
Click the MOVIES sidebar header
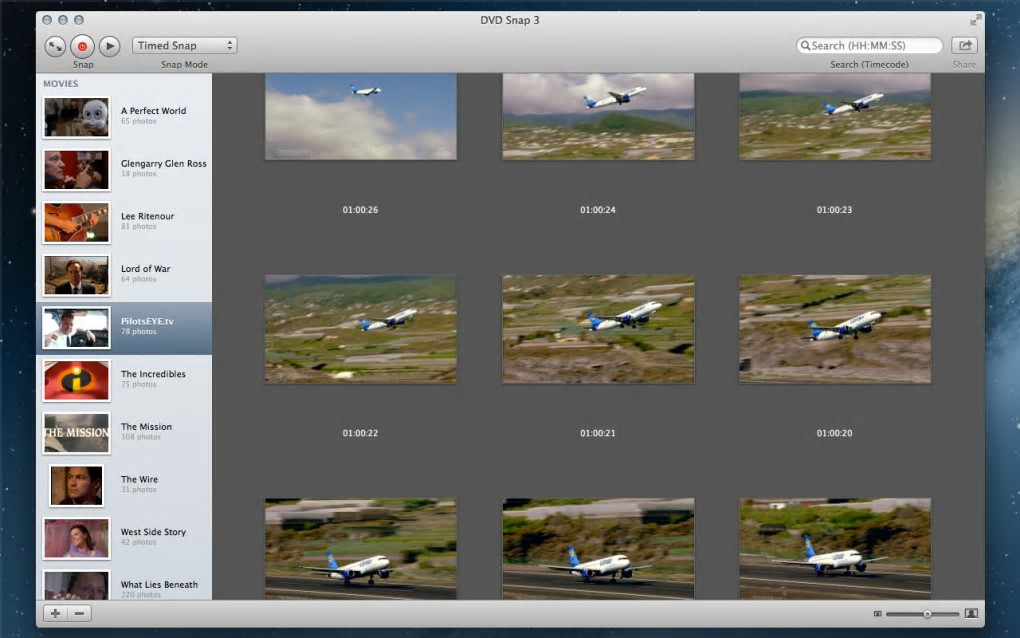pyautogui.click(x=60, y=83)
